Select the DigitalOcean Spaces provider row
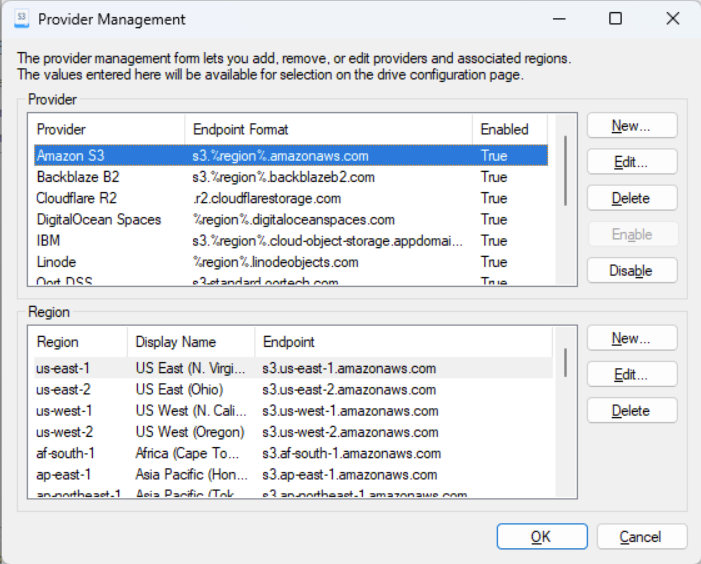The width and height of the screenshot is (701, 564). 291,219
